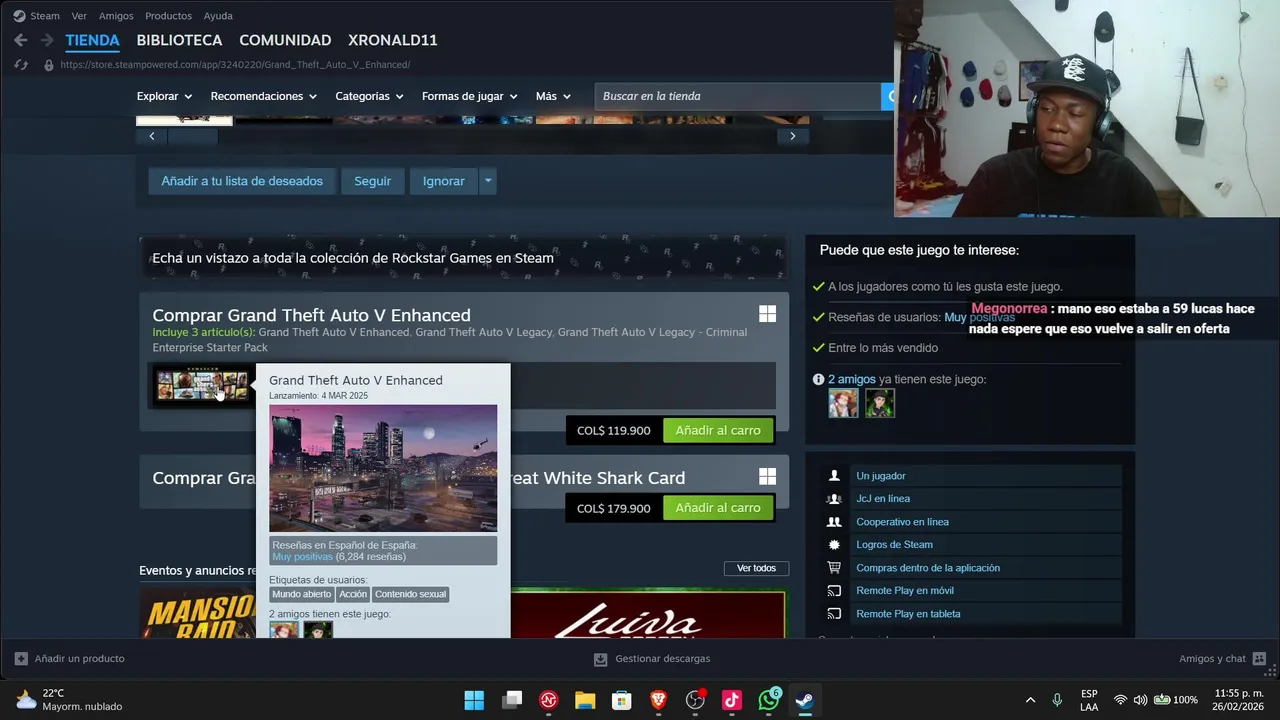Click the info icon beside '2 amigos'
This screenshot has width=1280, height=720.
[819, 380]
